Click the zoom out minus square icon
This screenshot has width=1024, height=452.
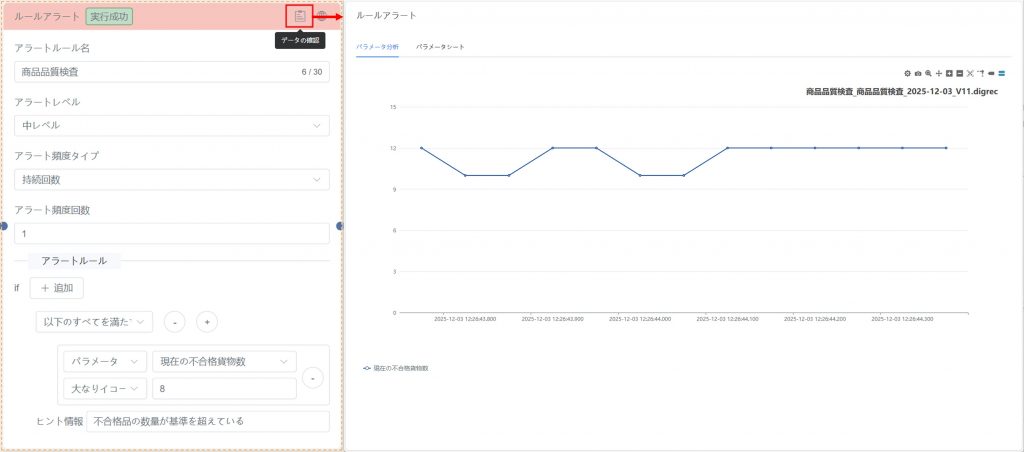point(959,74)
